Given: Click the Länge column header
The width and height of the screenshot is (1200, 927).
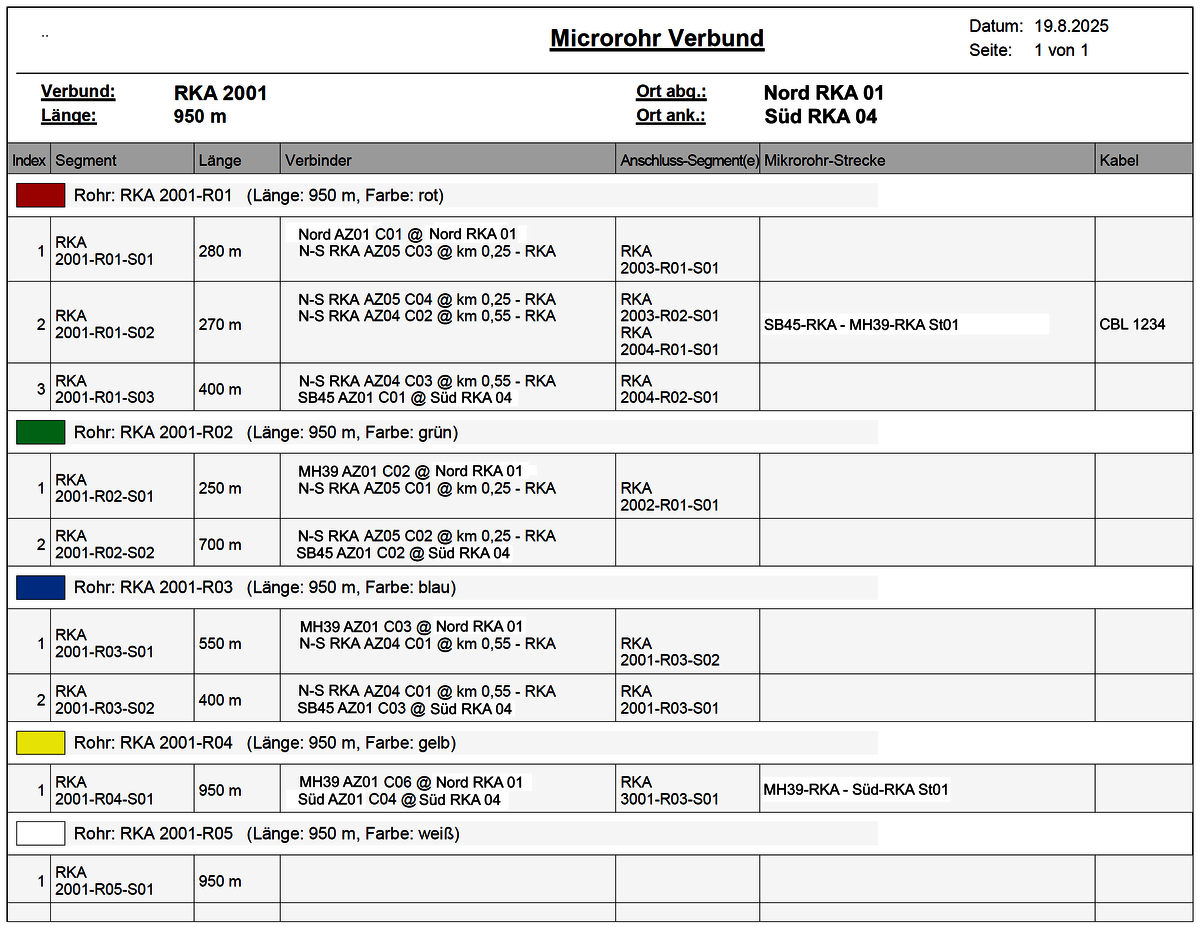Looking at the screenshot, I should [220, 160].
